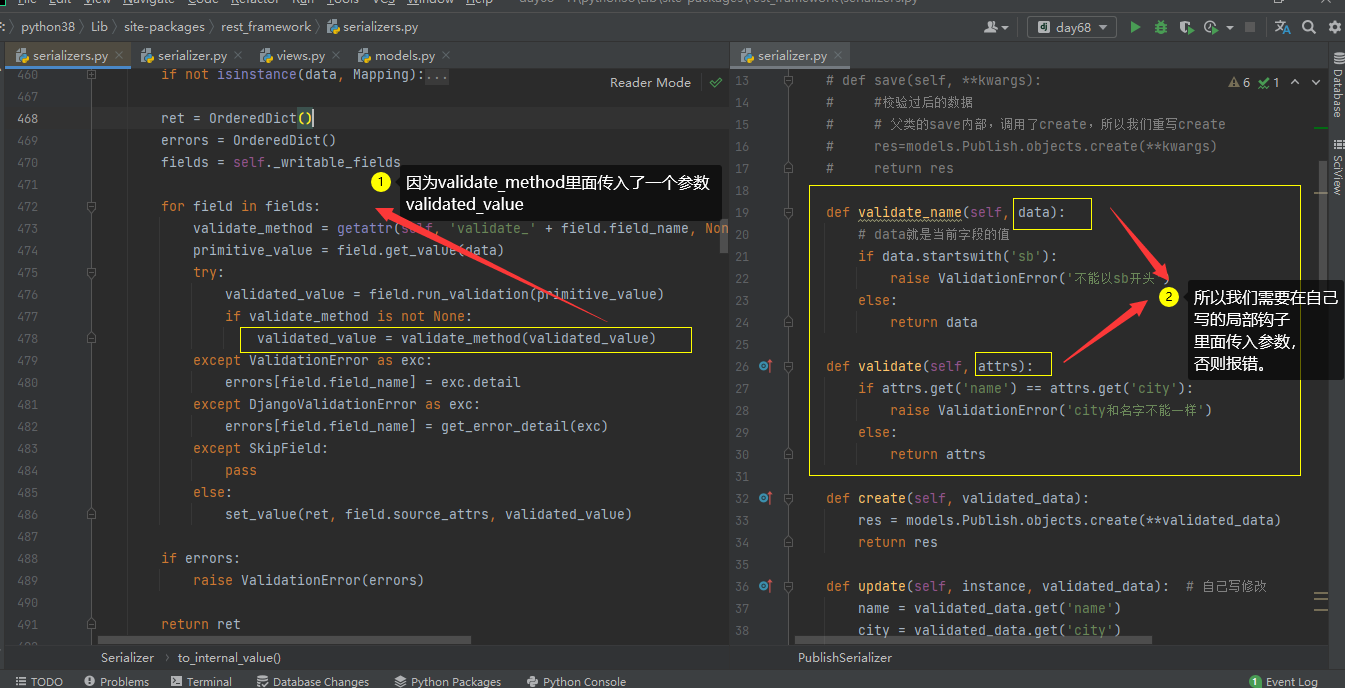Click the folded ellipsis after Mapping
This screenshot has width=1345, height=688.
click(x=437, y=74)
